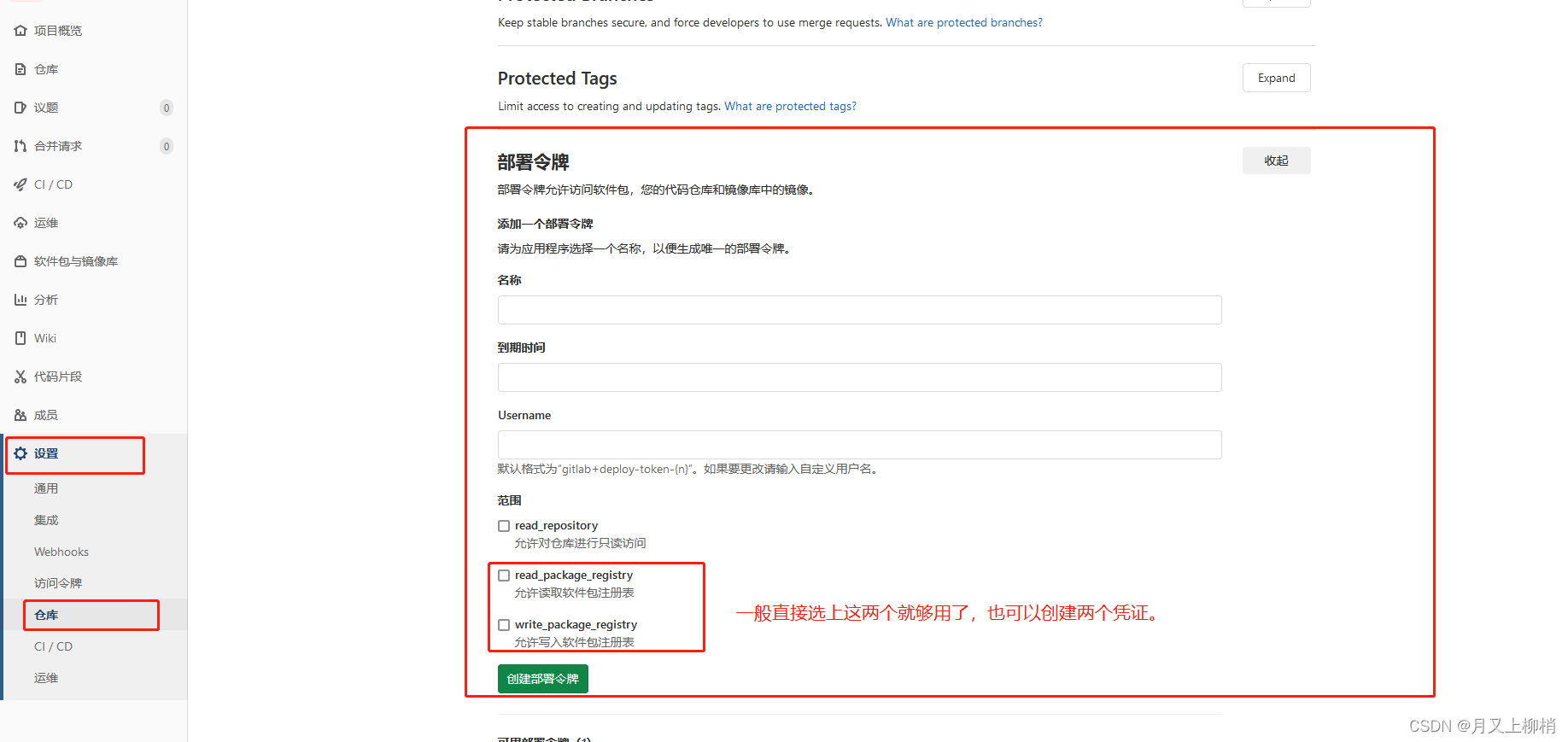Enable the write_package_registry checkbox
1568x742 pixels.
click(504, 625)
